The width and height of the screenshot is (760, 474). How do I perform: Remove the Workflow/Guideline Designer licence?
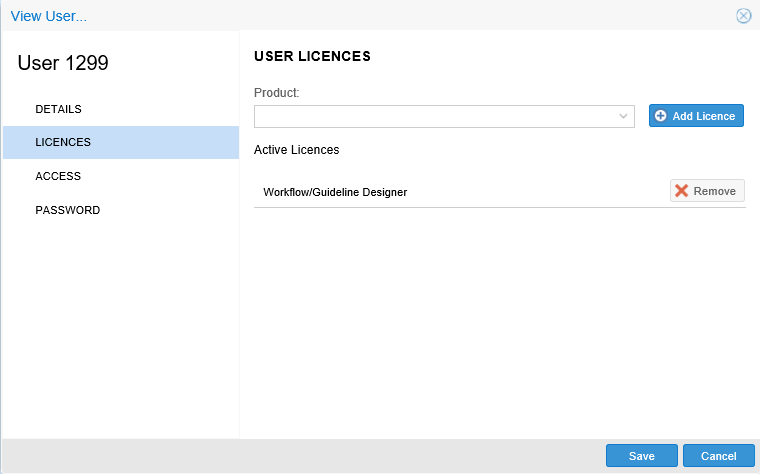(707, 191)
